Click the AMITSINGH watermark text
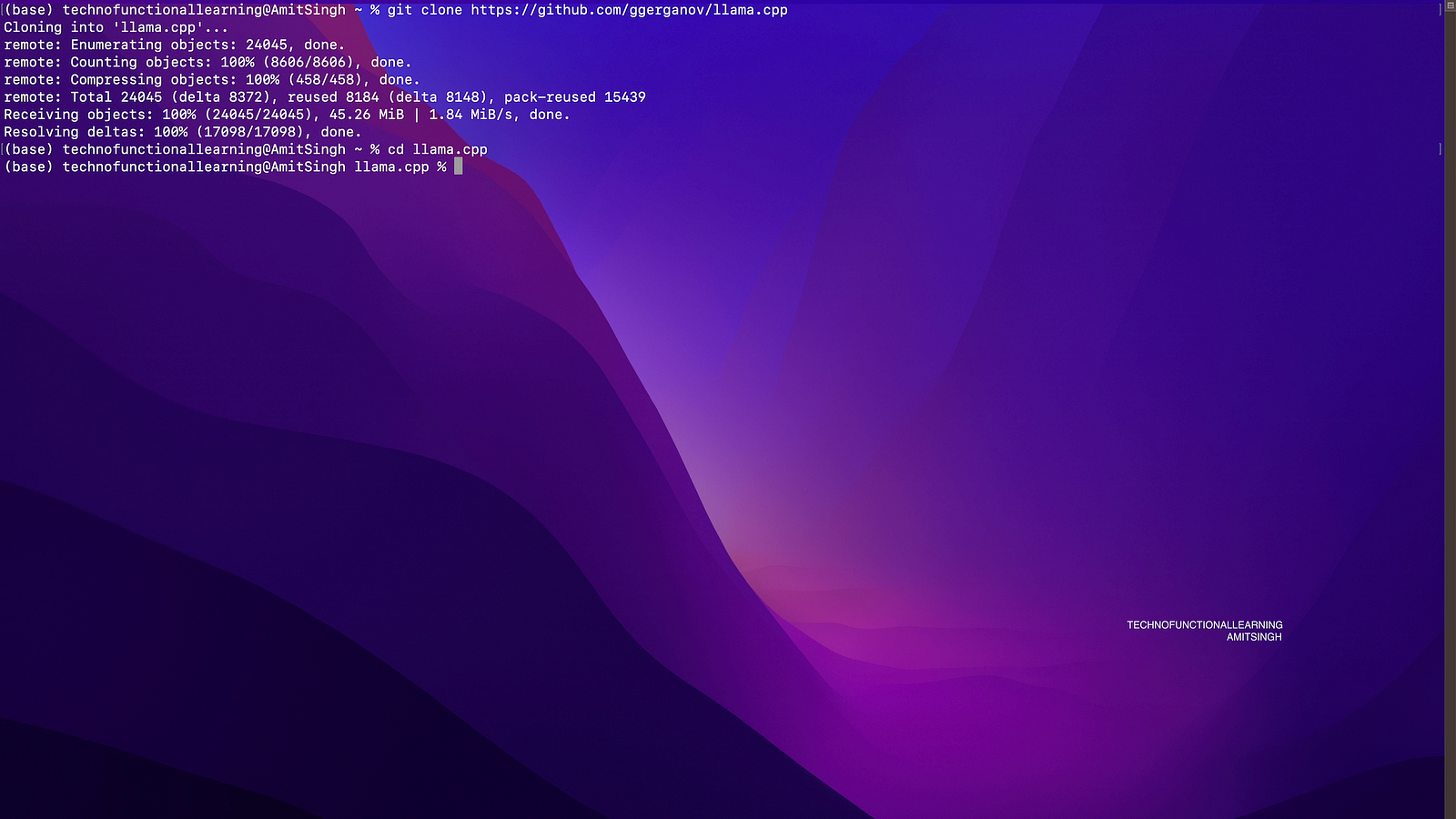The width and height of the screenshot is (1456, 819). 1253,637
